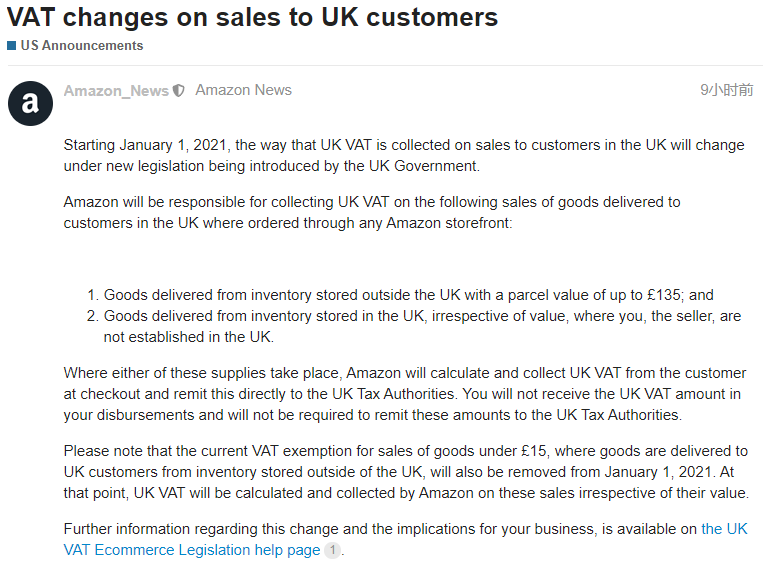The height and width of the screenshot is (565, 763).
Task: Open the Amazon_News user profile
Action: coord(116,91)
